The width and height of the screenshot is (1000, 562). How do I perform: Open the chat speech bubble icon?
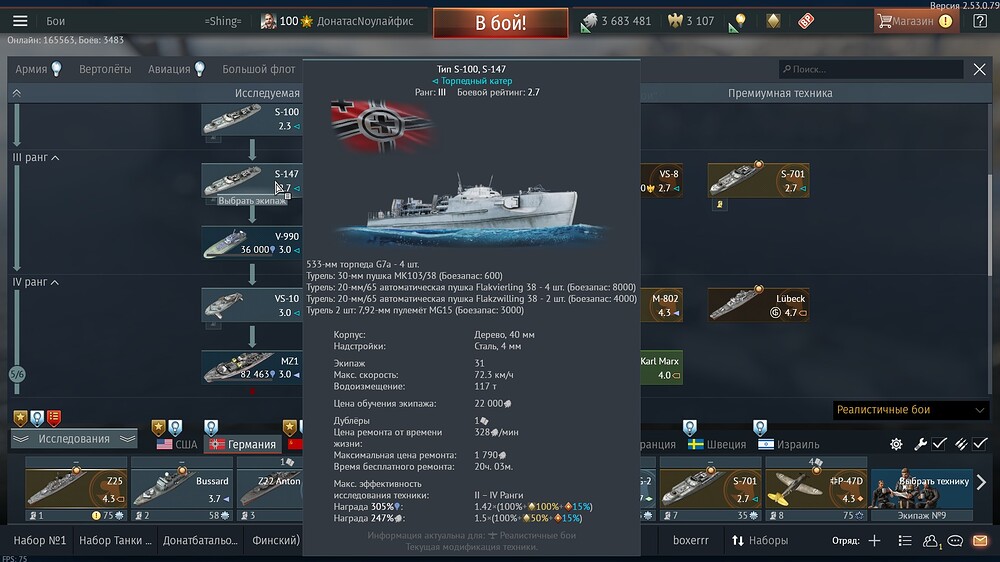click(955, 541)
